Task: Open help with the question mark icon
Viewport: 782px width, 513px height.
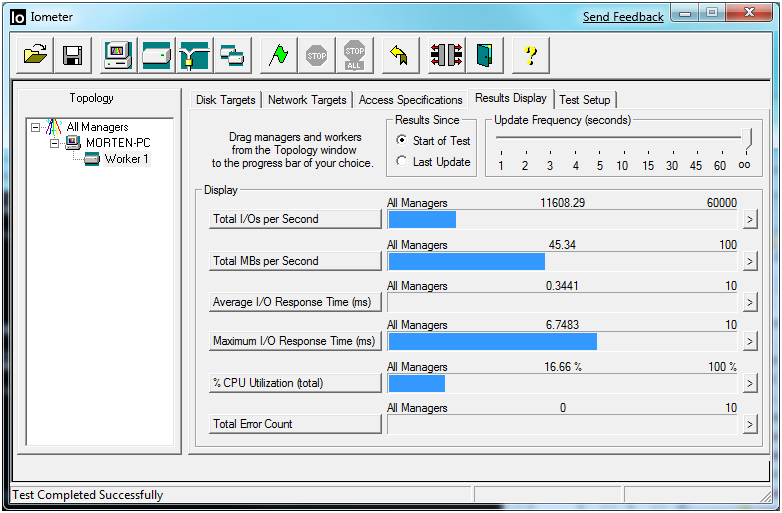Action: click(531, 55)
